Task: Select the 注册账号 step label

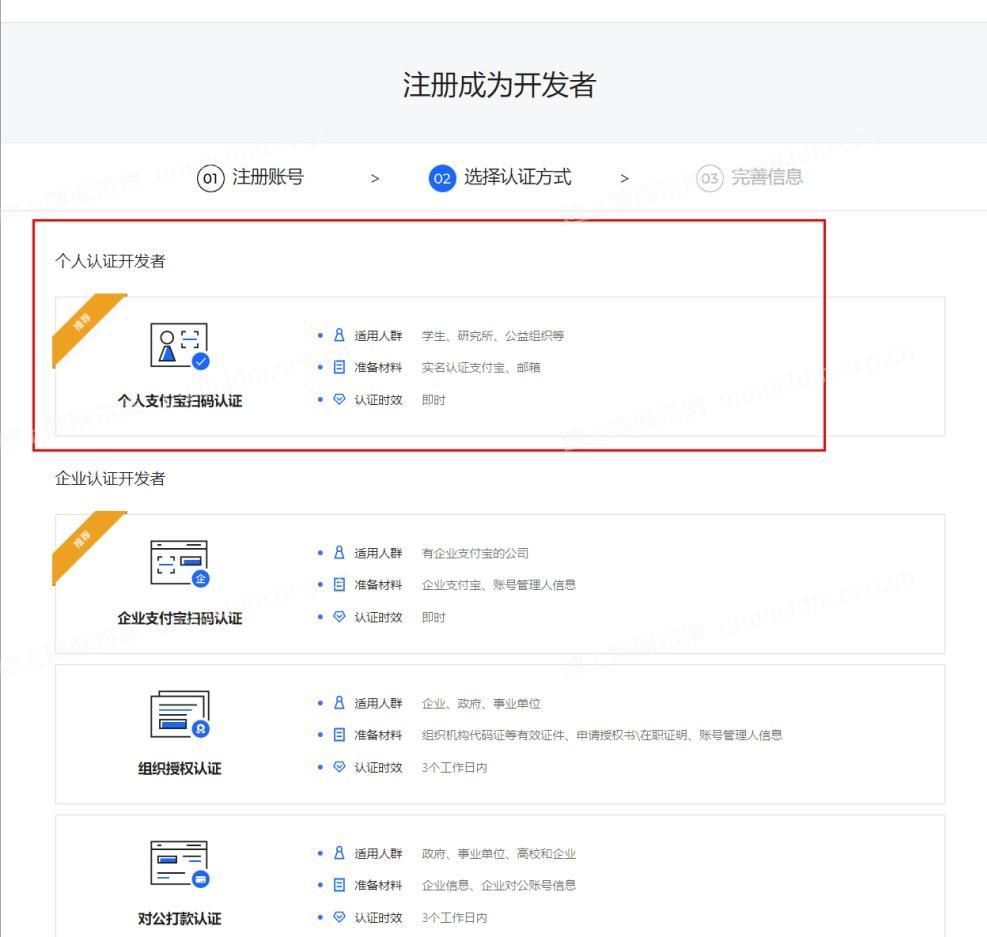Action: click(268, 177)
